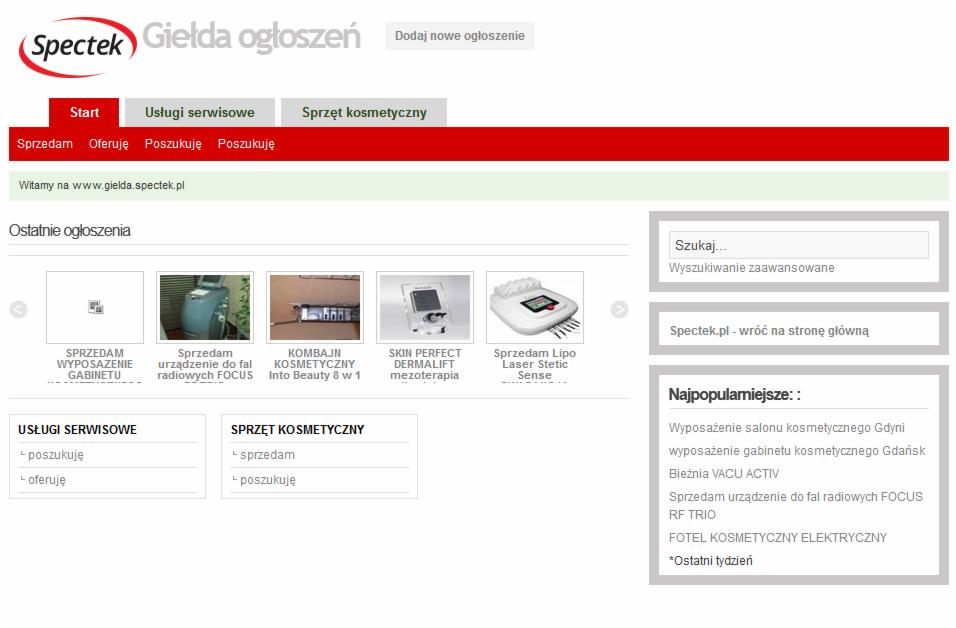Viewport: 956px width, 628px height.
Task: Click the Spectek logo
Action: tap(78, 45)
